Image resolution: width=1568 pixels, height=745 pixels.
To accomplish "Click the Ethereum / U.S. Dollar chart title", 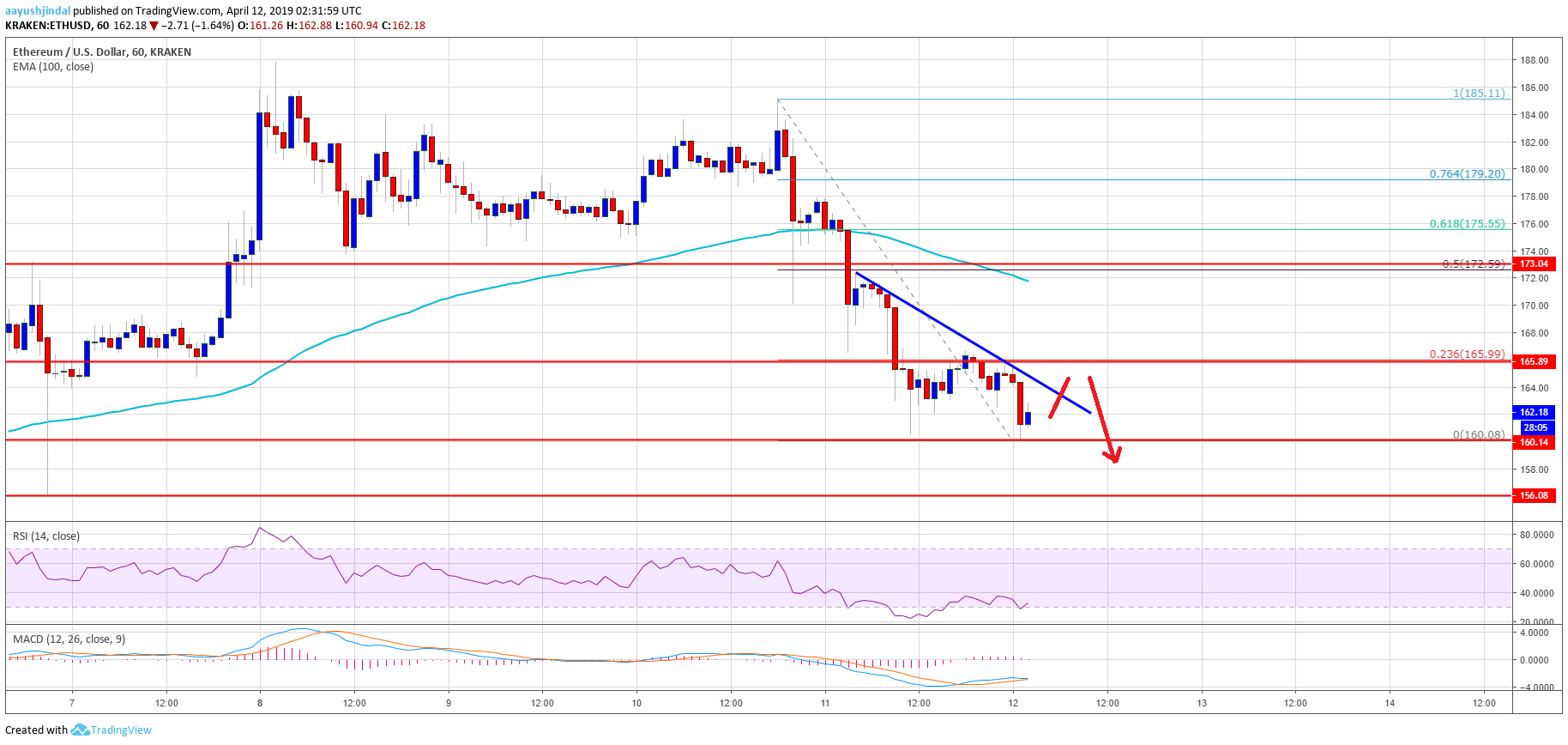I will (102, 52).
